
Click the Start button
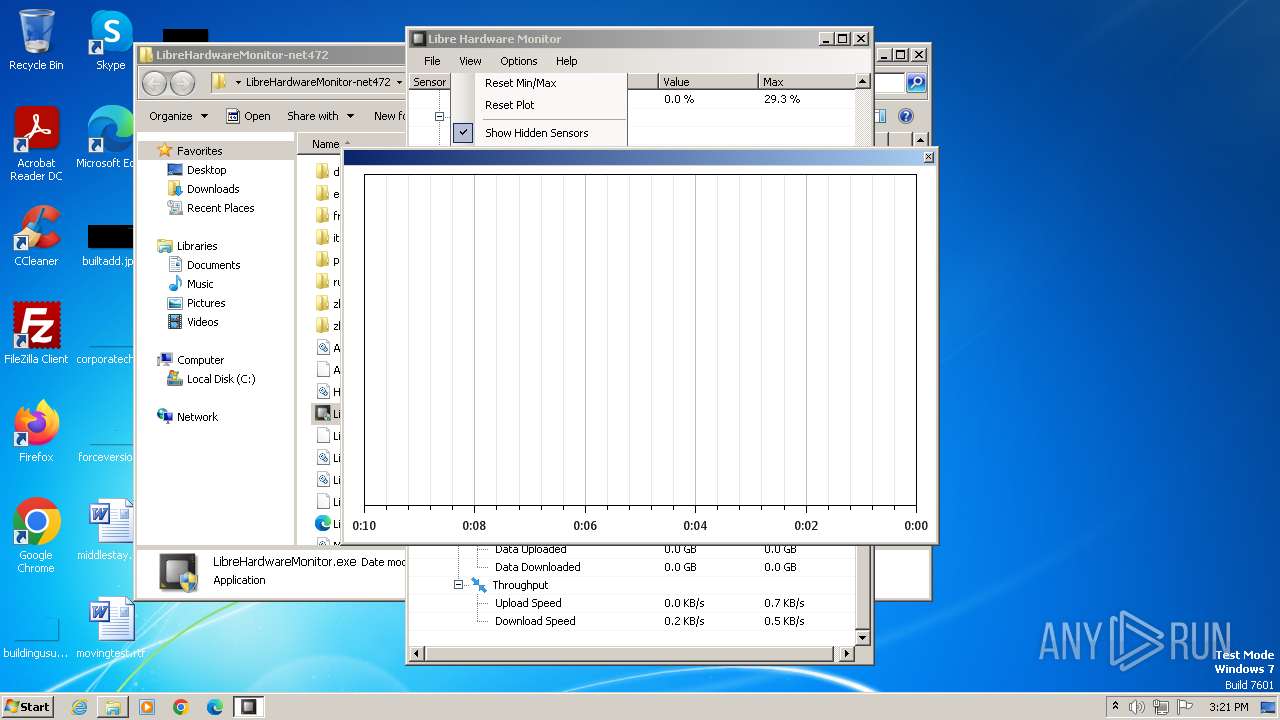[x=27, y=706]
